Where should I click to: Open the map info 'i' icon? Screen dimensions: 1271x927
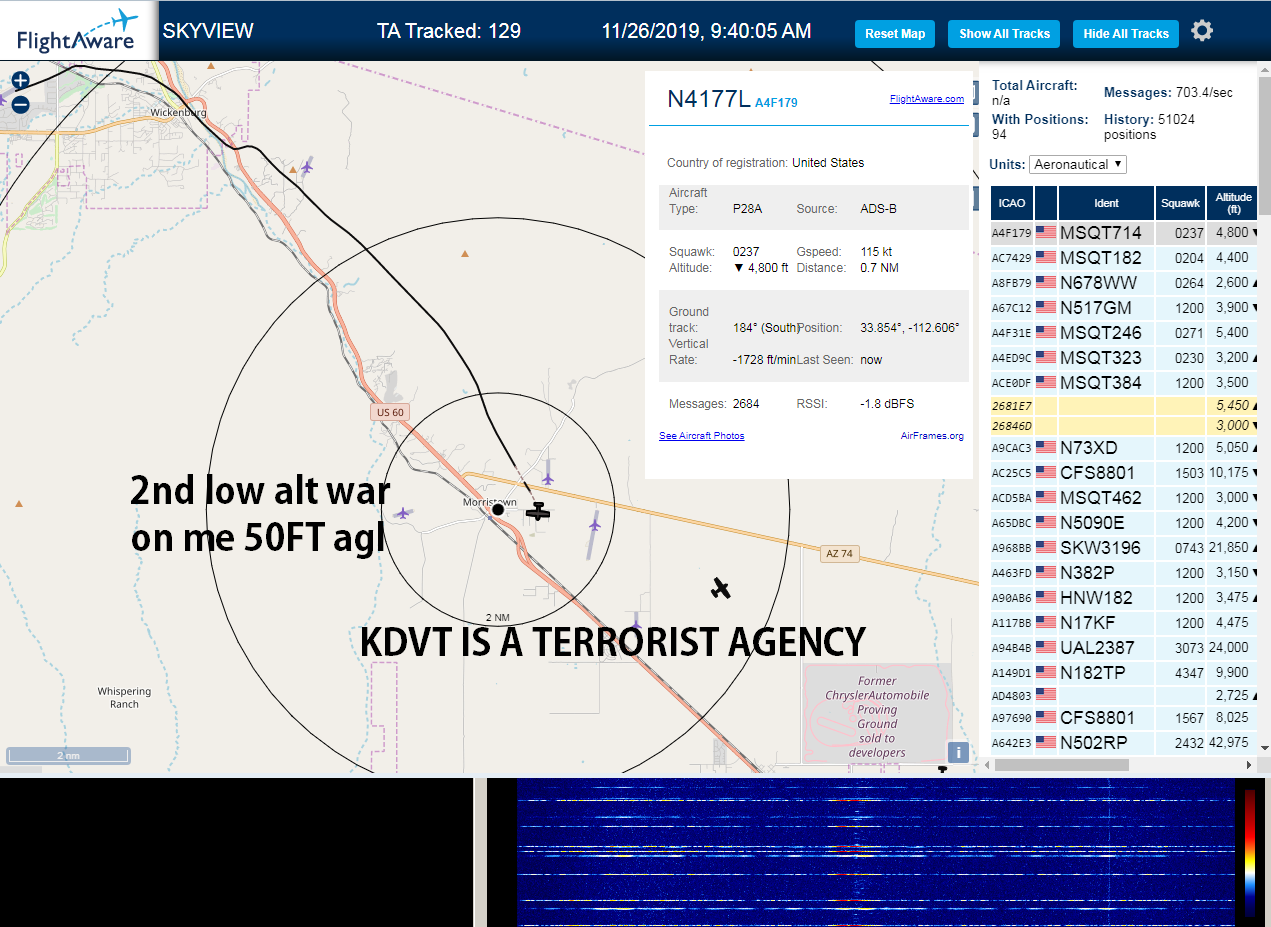[957, 753]
